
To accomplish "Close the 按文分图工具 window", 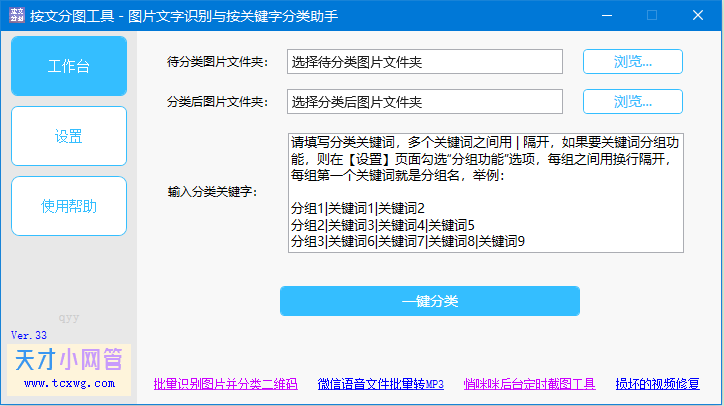I will click(698, 15).
